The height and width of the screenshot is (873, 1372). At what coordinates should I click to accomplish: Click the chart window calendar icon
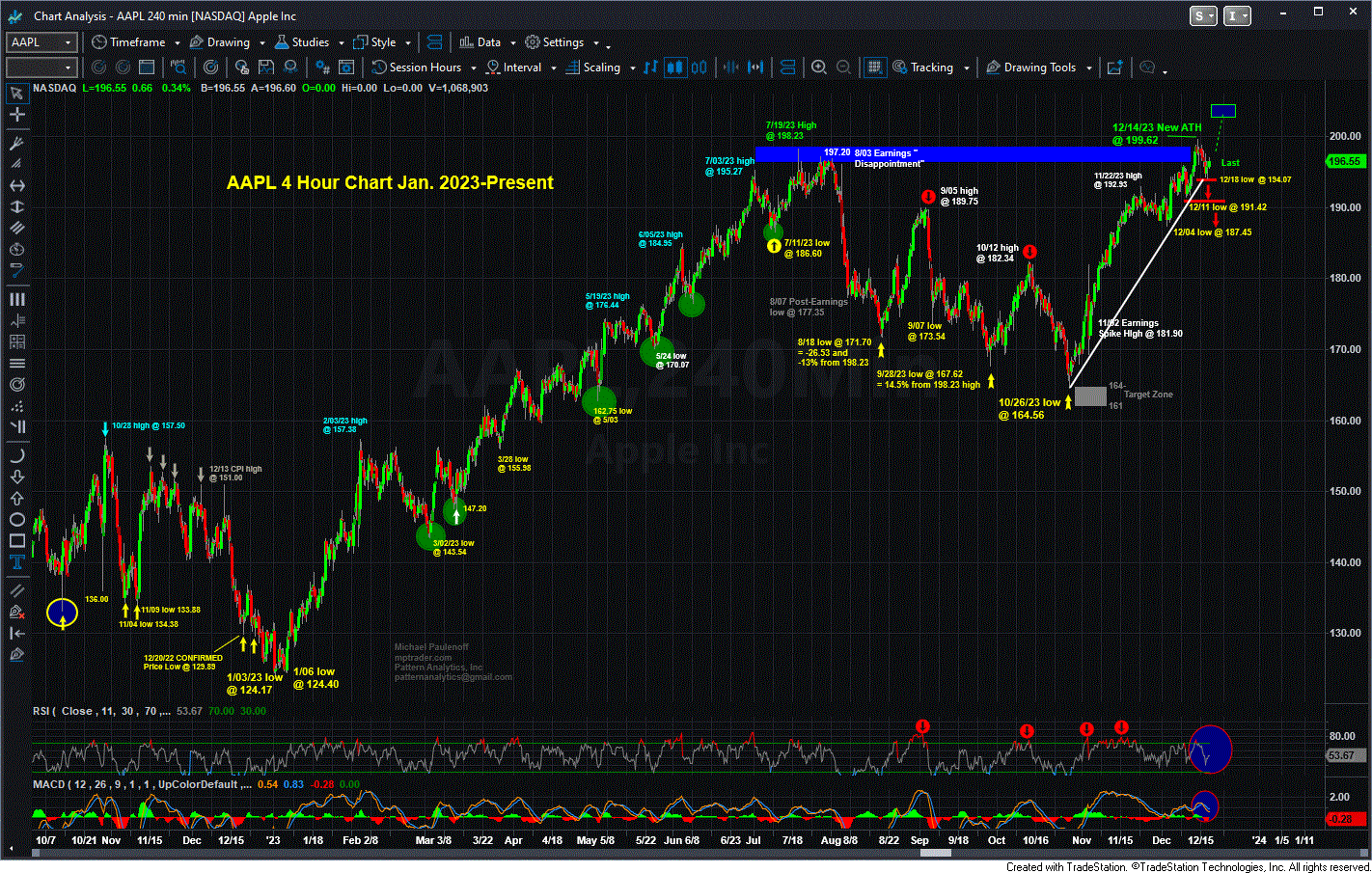coord(147,68)
